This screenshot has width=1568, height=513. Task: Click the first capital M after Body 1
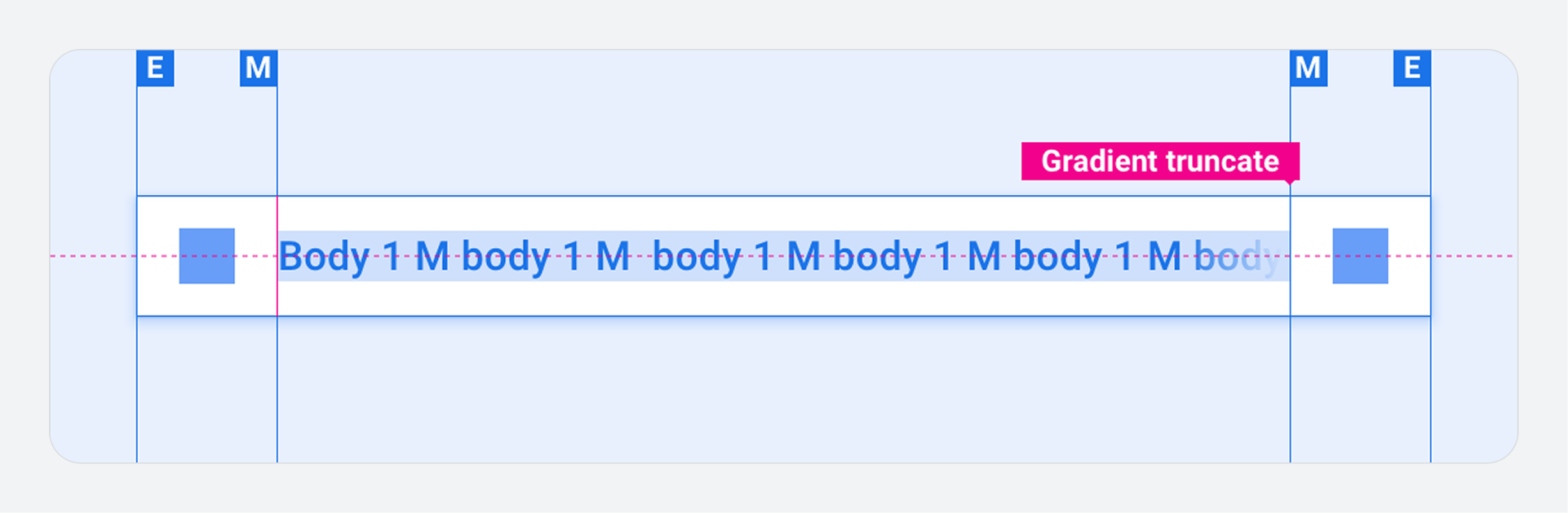coord(432,257)
